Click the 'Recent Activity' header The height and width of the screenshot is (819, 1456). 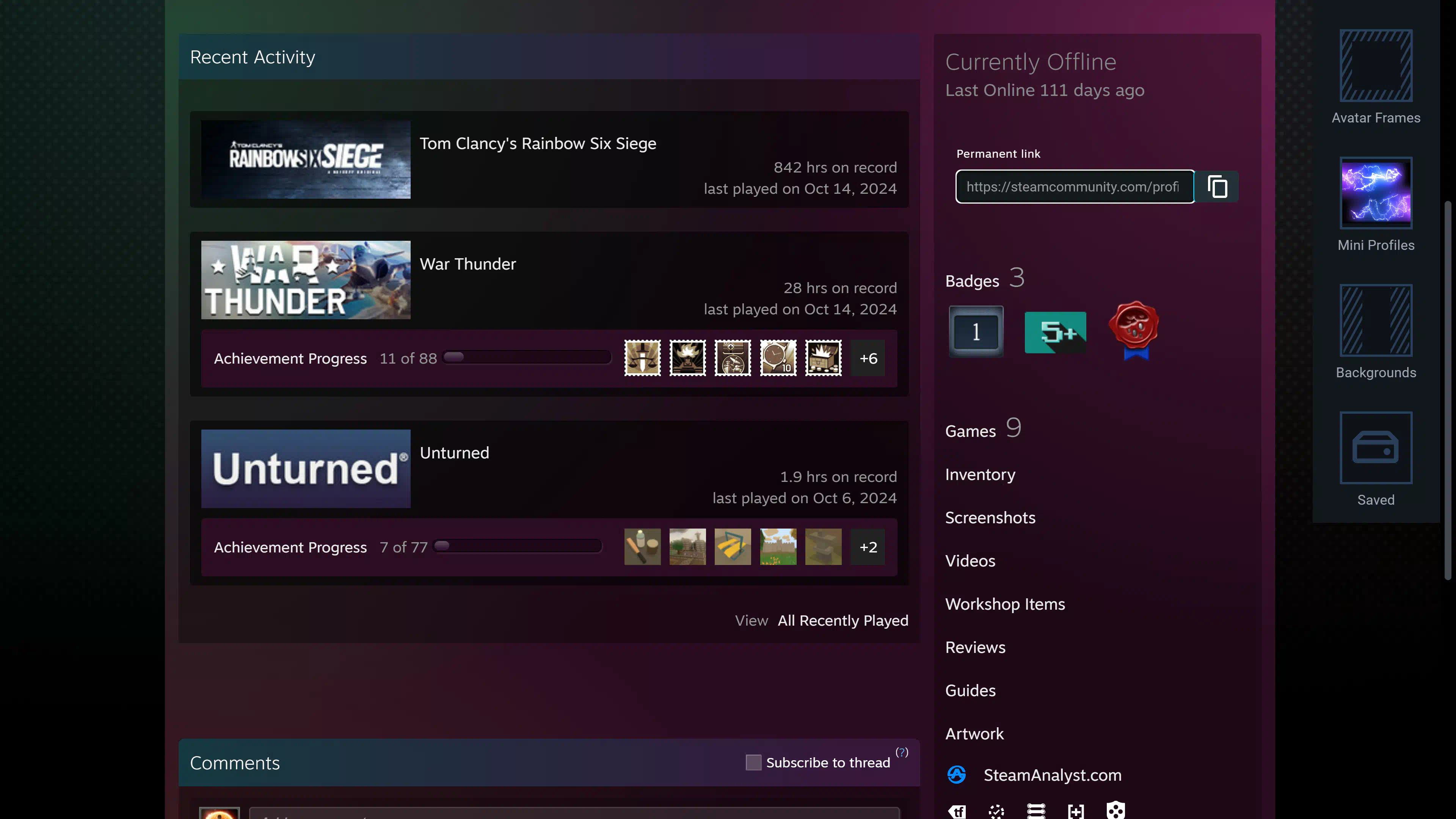point(252,57)
